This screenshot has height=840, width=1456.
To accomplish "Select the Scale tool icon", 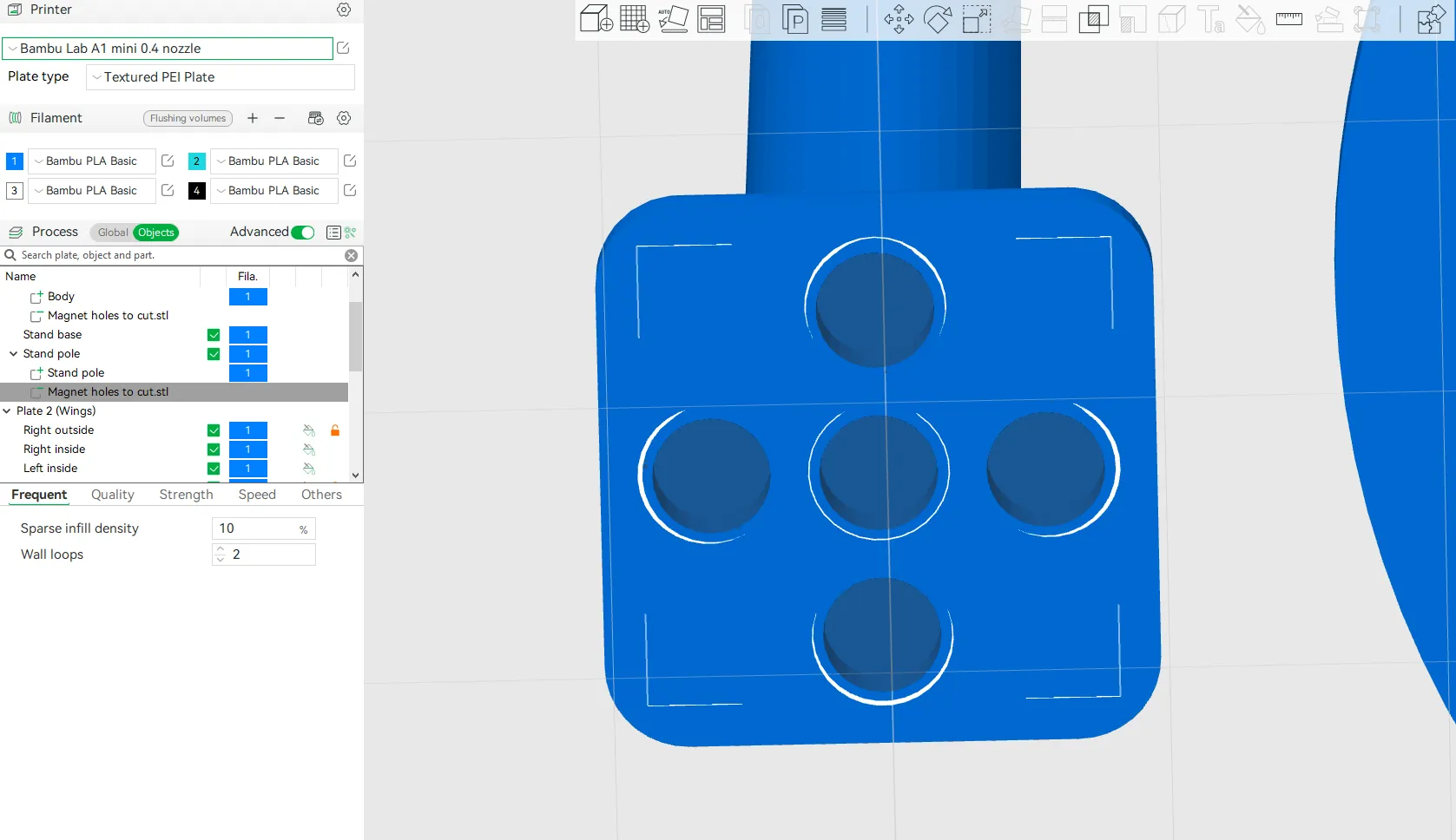I will click(977, 19).
